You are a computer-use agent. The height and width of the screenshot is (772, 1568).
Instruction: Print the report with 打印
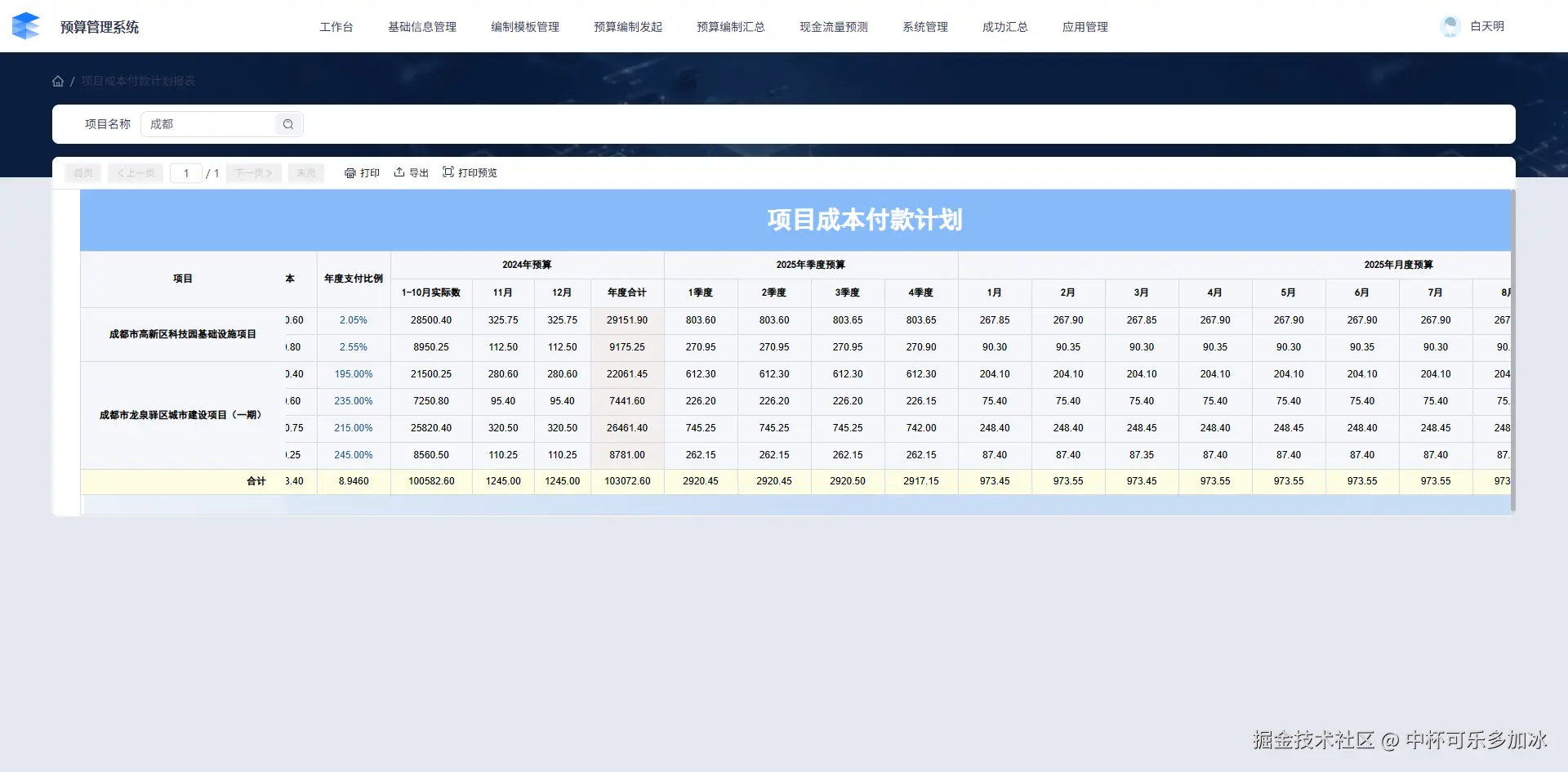[362, 173]
